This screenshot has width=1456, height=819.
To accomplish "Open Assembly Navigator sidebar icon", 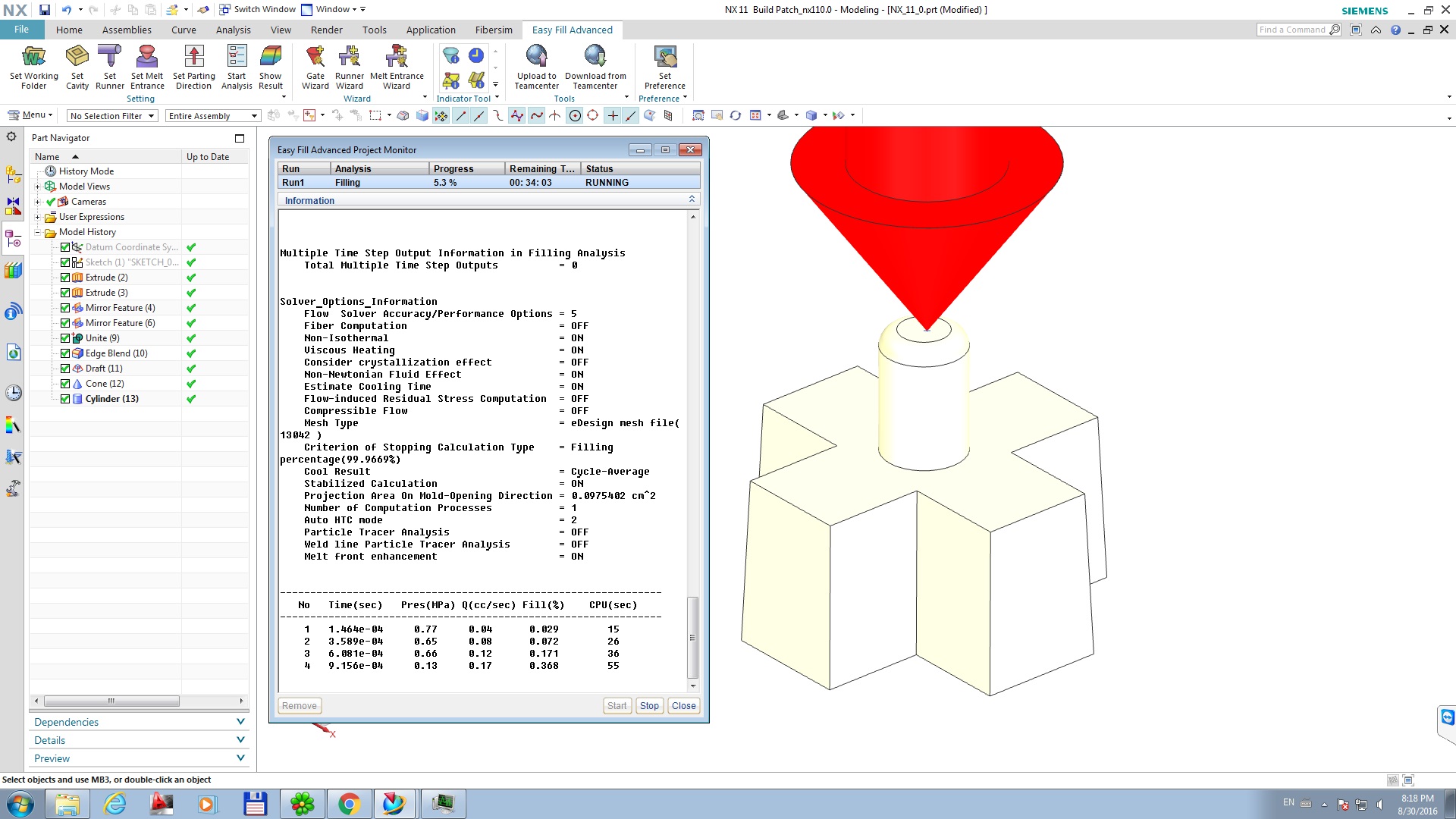I will click(x=13, y=175).
